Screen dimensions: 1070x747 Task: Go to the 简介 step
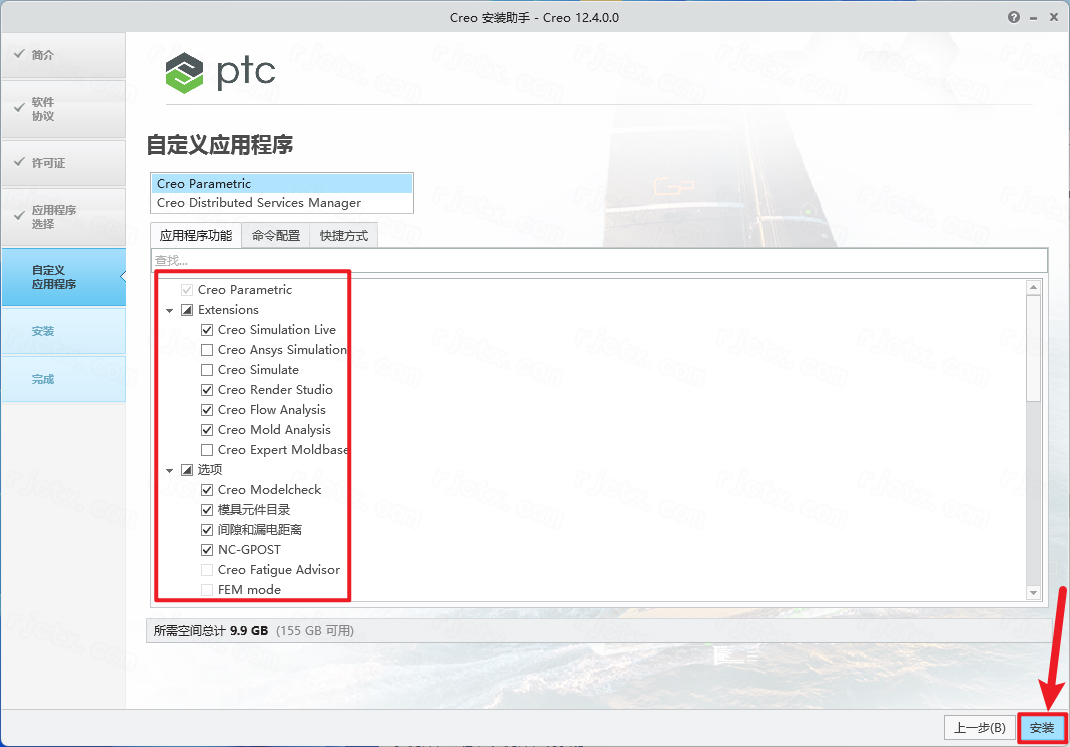63,55
